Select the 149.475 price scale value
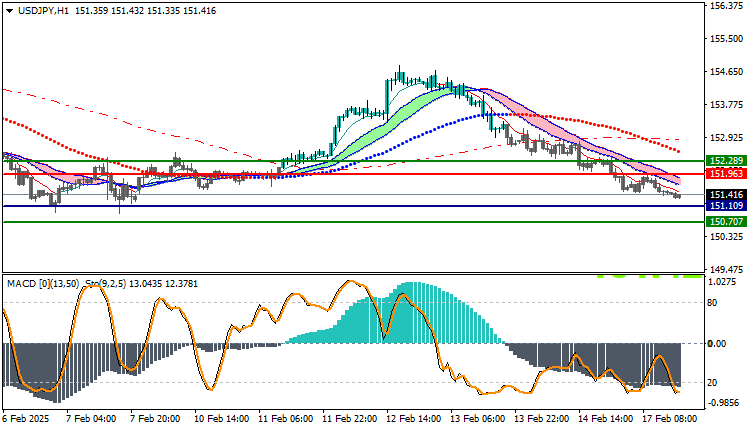 pyautogui.click(x=727, y=269)
